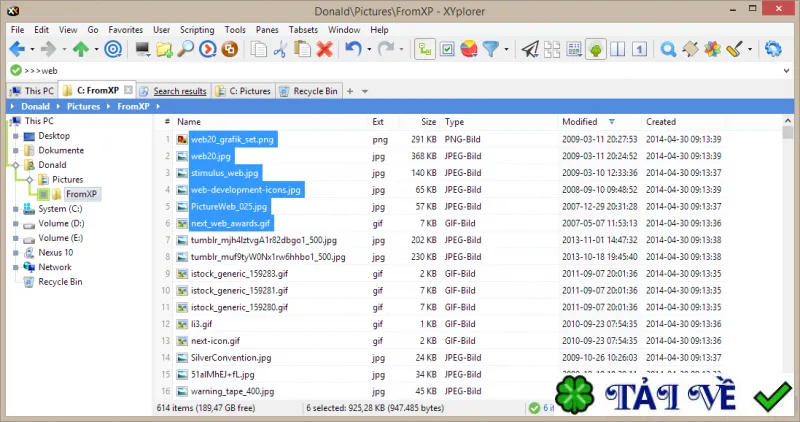
Task: Paste files with the clipboard icon
Action: tap(303, 49)
